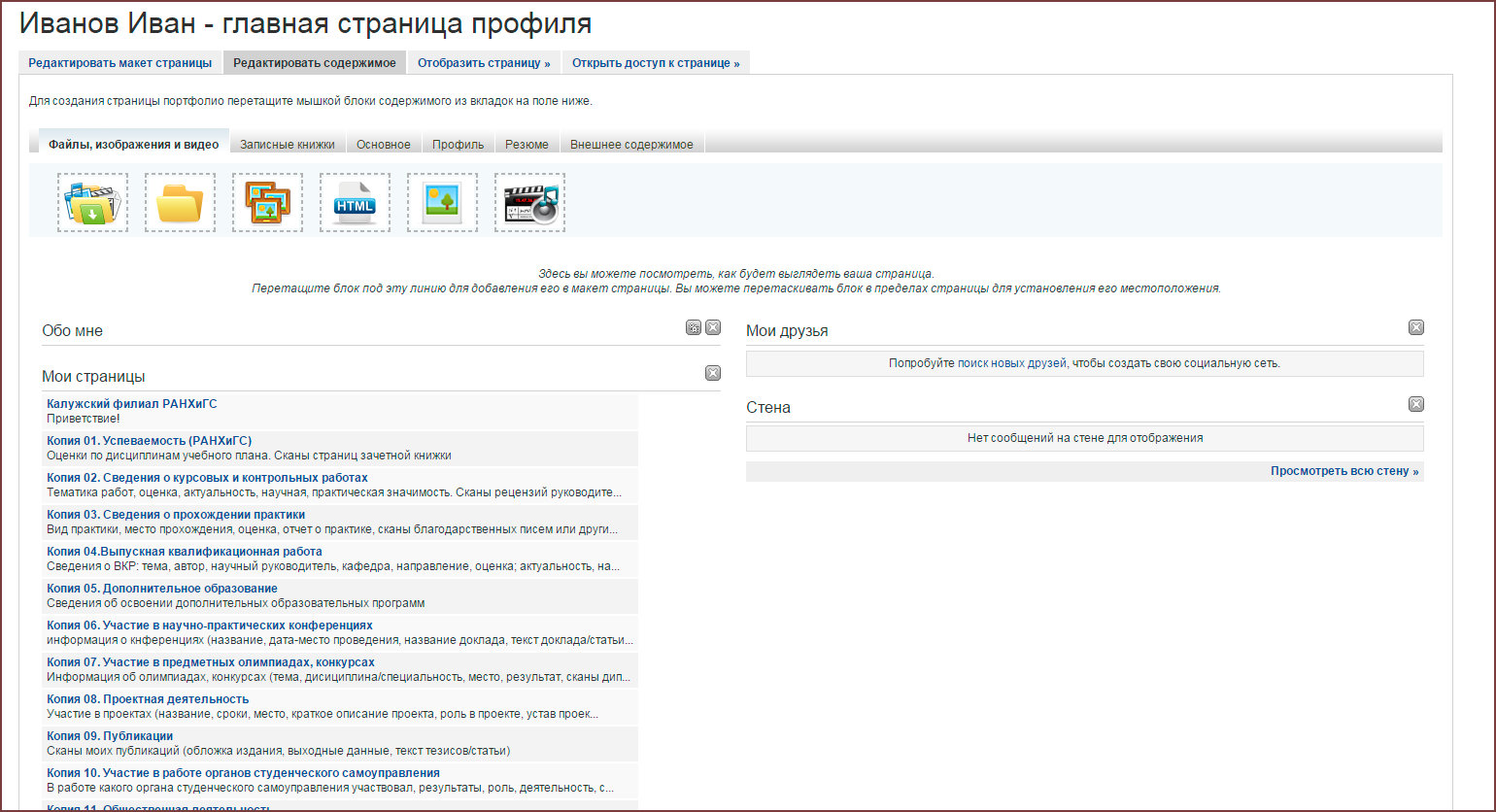Remove the Обо мне block

pos(713,328)
